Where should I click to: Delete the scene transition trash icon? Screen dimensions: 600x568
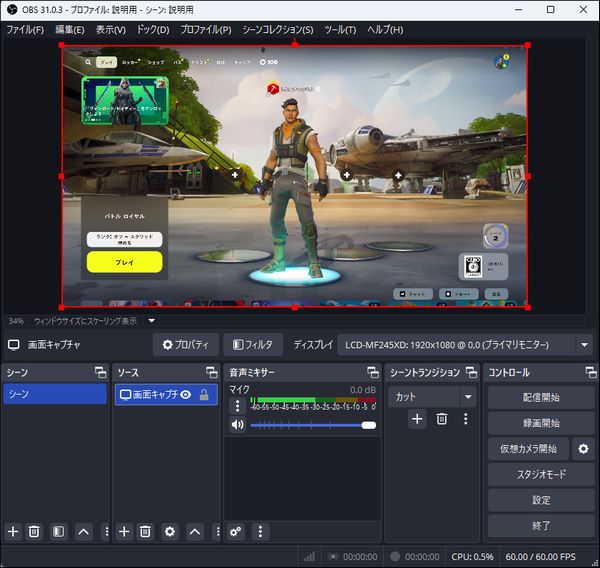tap(442, 419)
